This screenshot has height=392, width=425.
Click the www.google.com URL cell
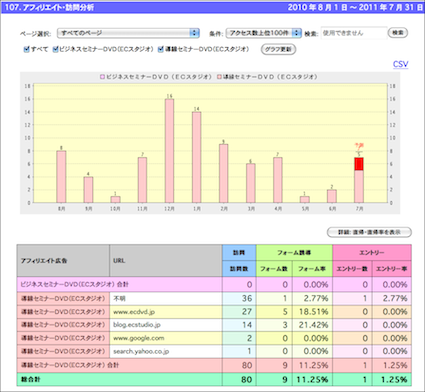point(166,338)
